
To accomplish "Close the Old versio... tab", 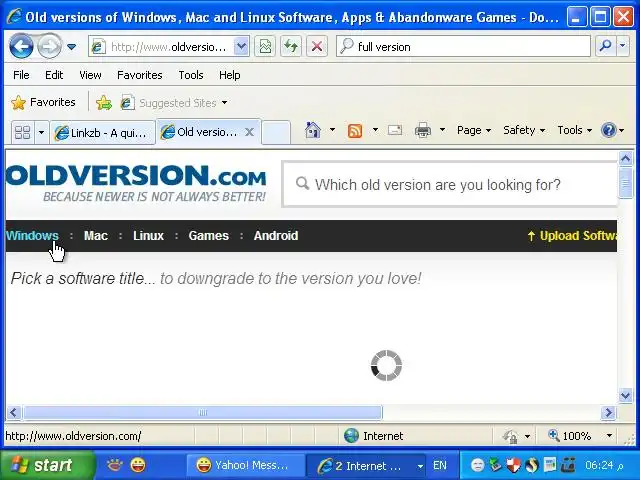I will tap(249, 132).
